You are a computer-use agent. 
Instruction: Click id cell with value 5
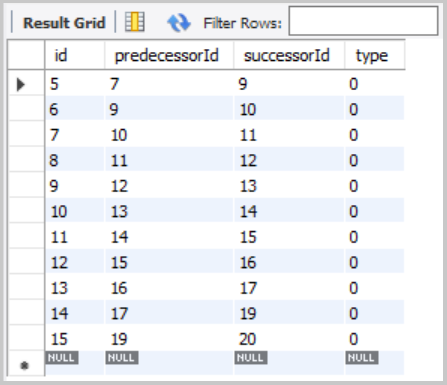(x=75, y=84)
